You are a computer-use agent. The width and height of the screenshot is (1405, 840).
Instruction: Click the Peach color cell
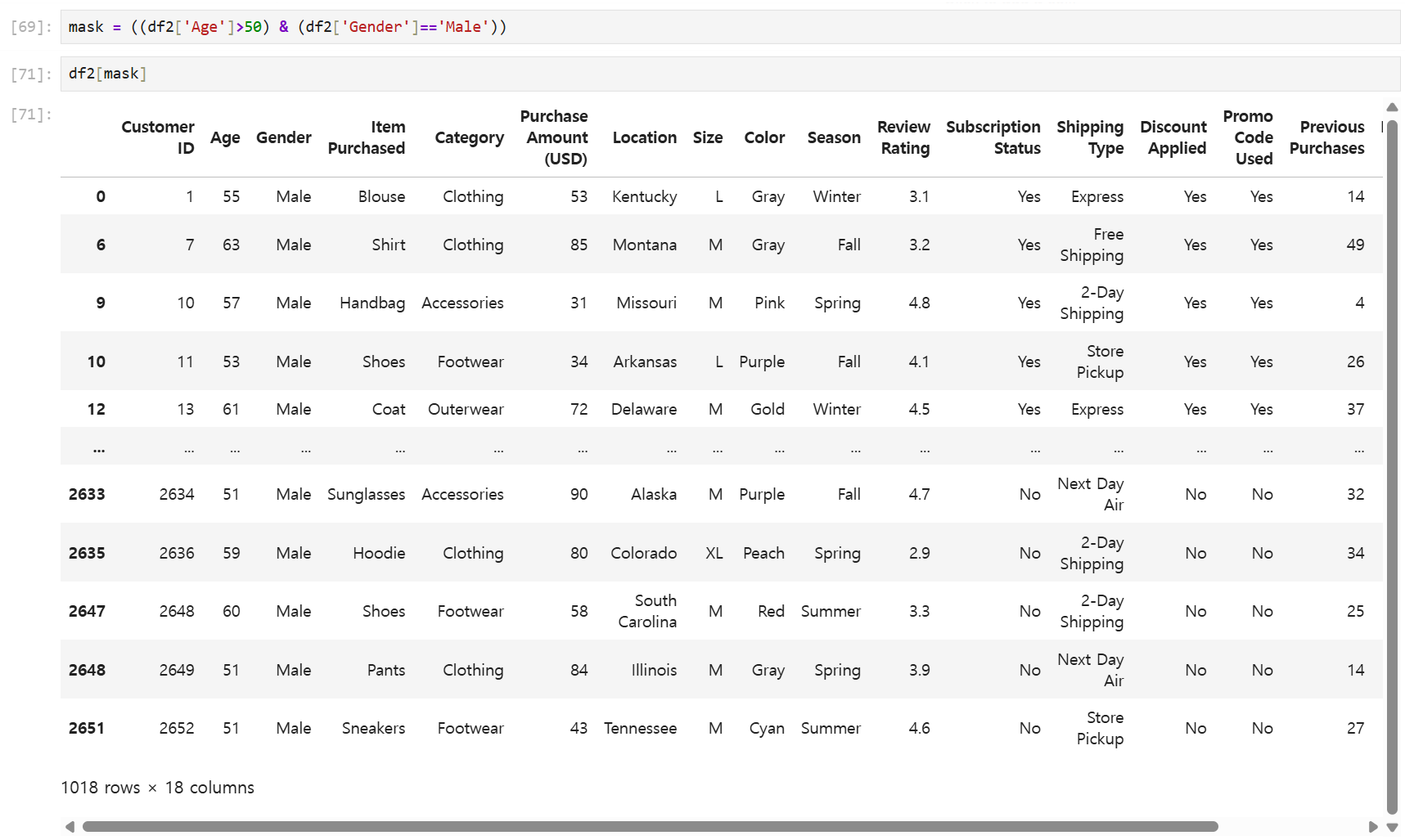click(x=764, y=553)
